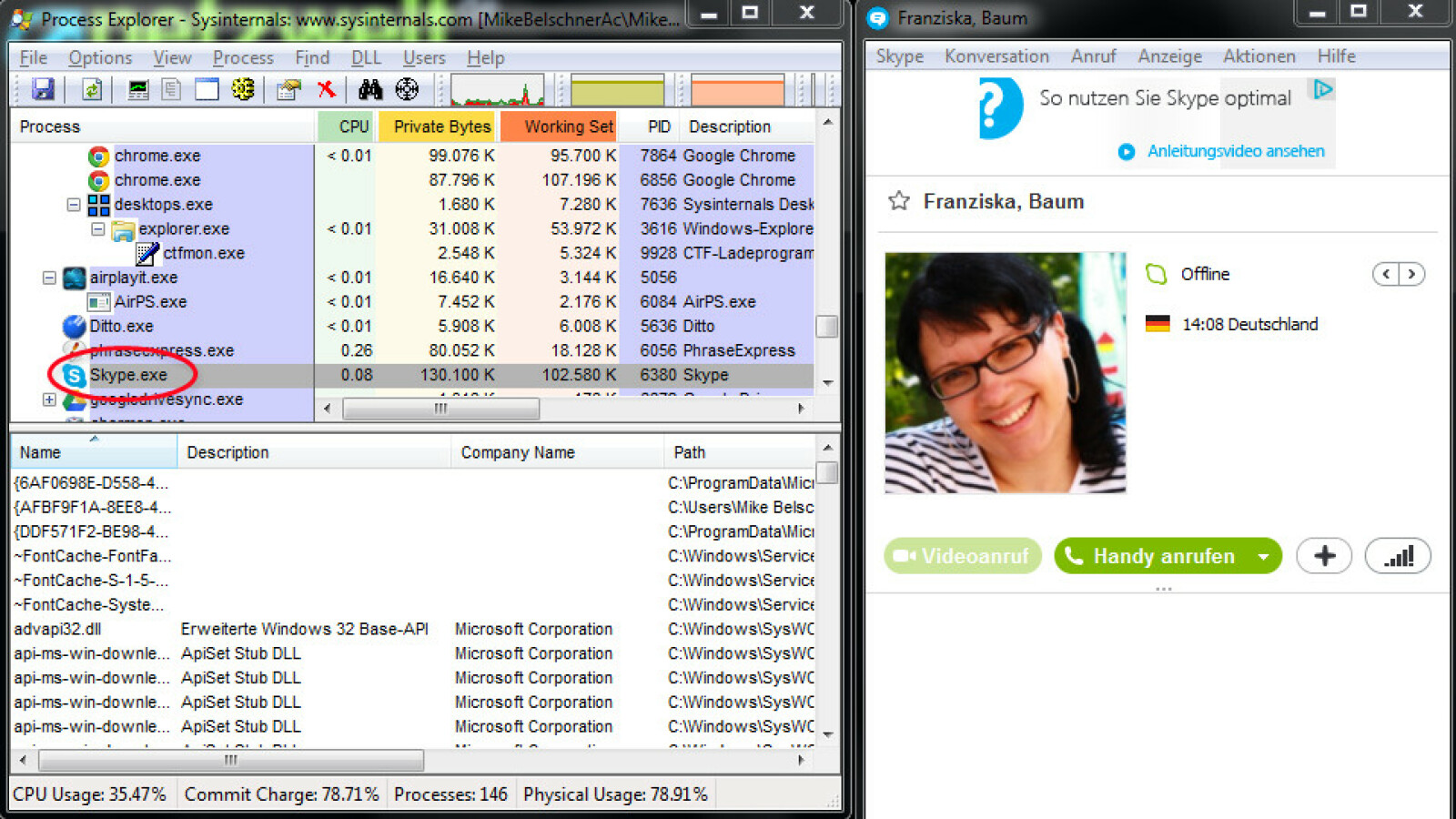Viewport: 1456px width, 819px height.
Task: Sort lower pane by Name column
Action: click(x=94, y=452)
